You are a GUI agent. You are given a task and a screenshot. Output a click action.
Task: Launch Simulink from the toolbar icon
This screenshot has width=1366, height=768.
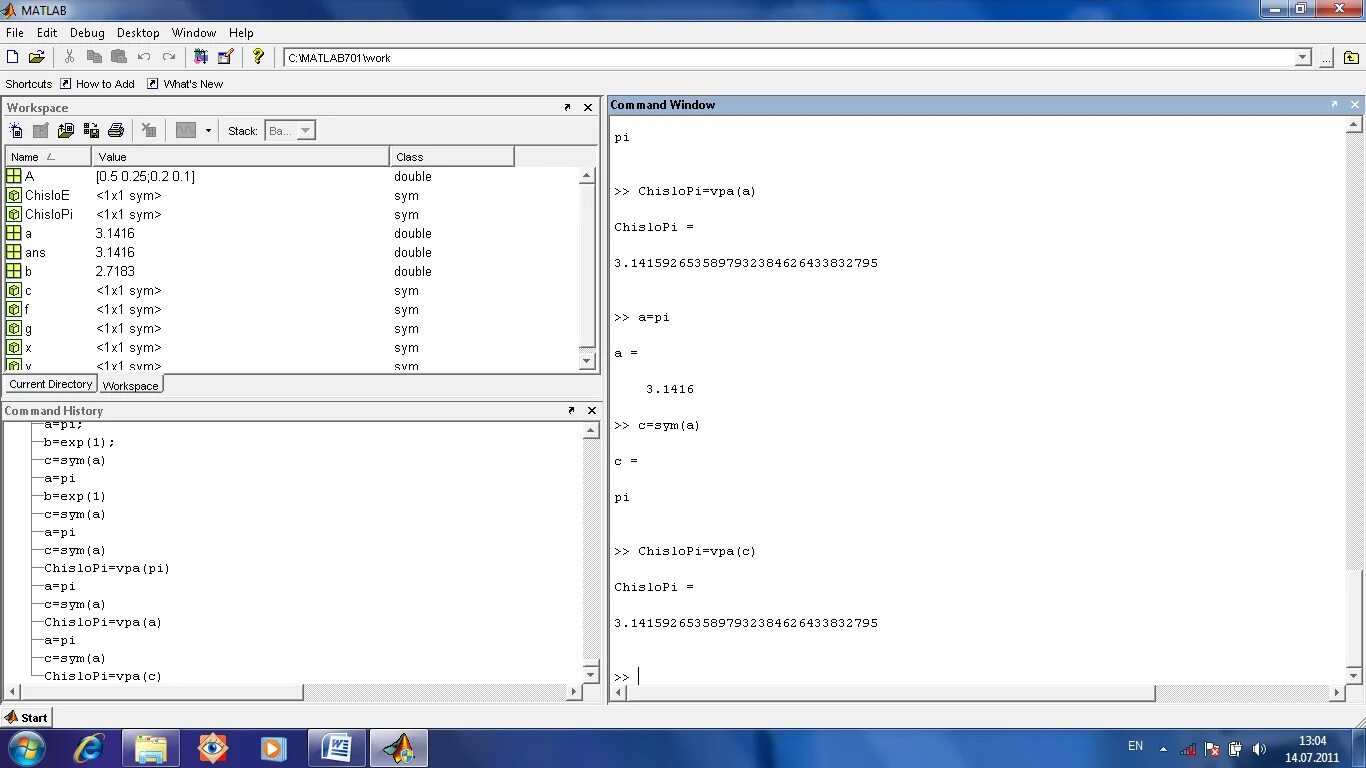[x=201, y=57]
